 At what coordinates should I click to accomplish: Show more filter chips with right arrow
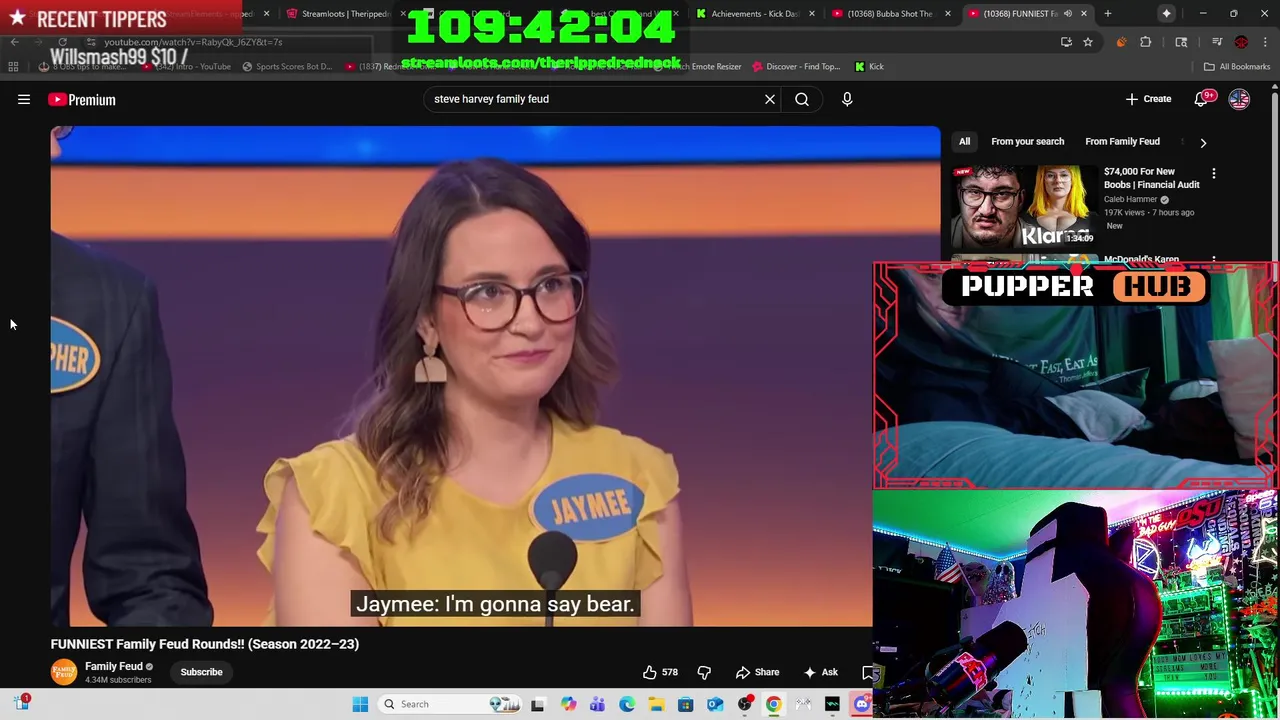(x=1203, y=142)
